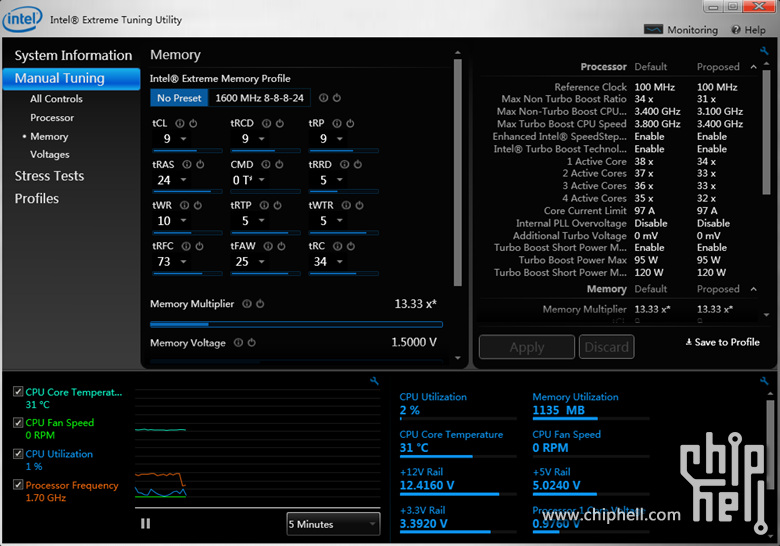Open the tRFC value dropdown

tap(184, 262)
